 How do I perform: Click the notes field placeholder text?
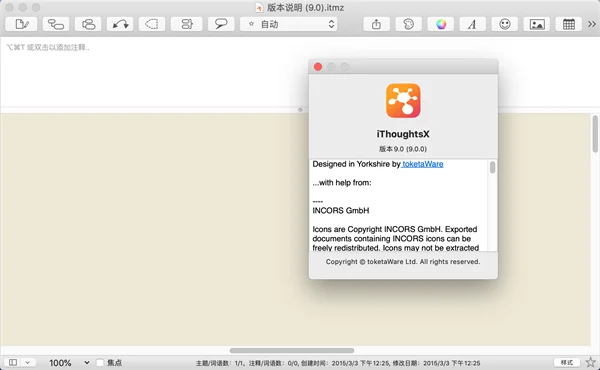[x=48, y=47]
